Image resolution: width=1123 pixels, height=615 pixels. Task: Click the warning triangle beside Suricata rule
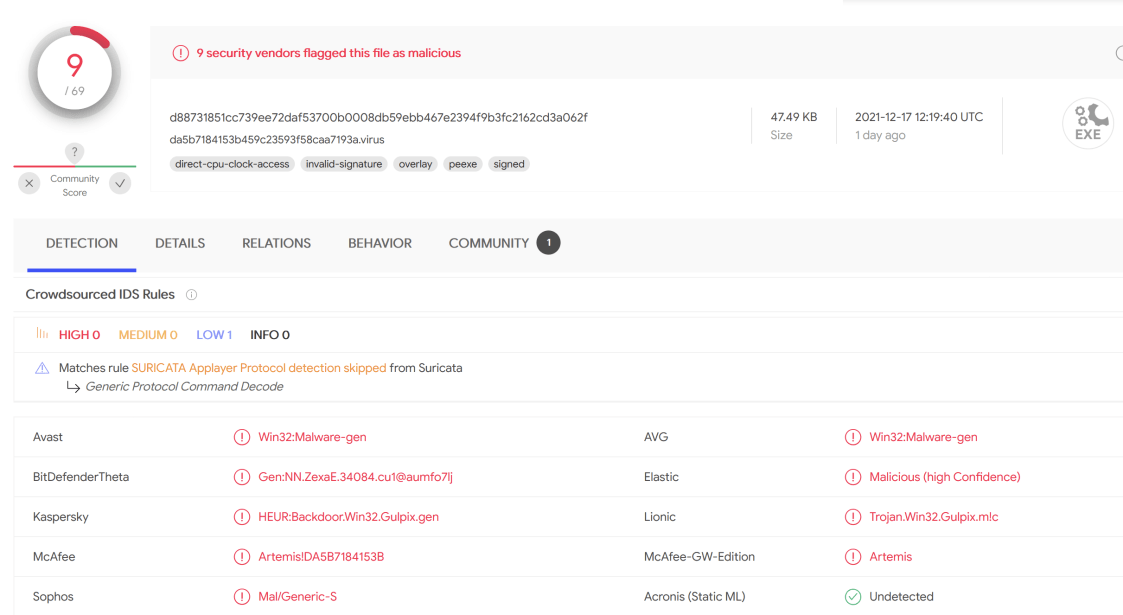pos(42,368)
